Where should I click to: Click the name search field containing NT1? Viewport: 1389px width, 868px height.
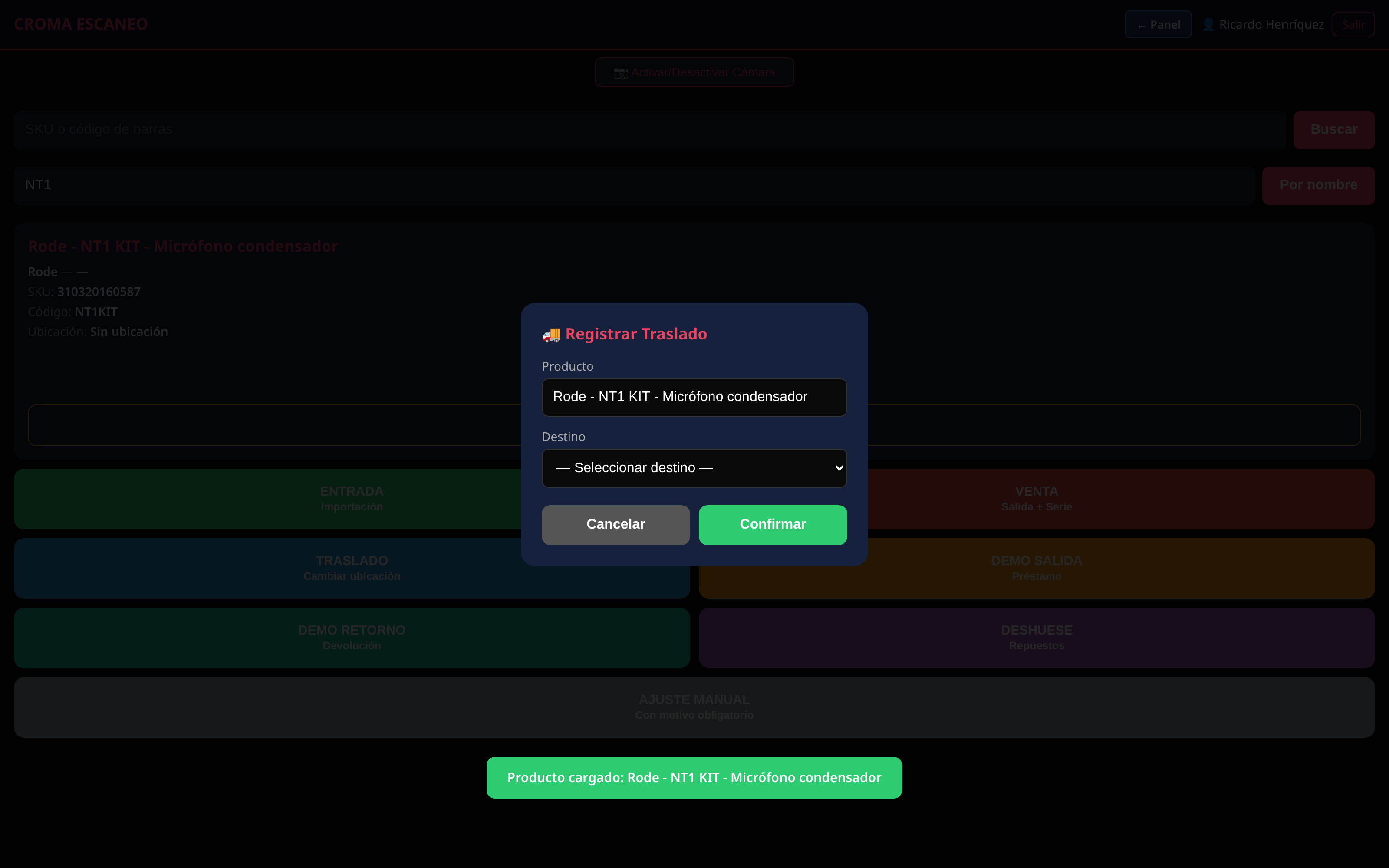[x=634, y=185]
